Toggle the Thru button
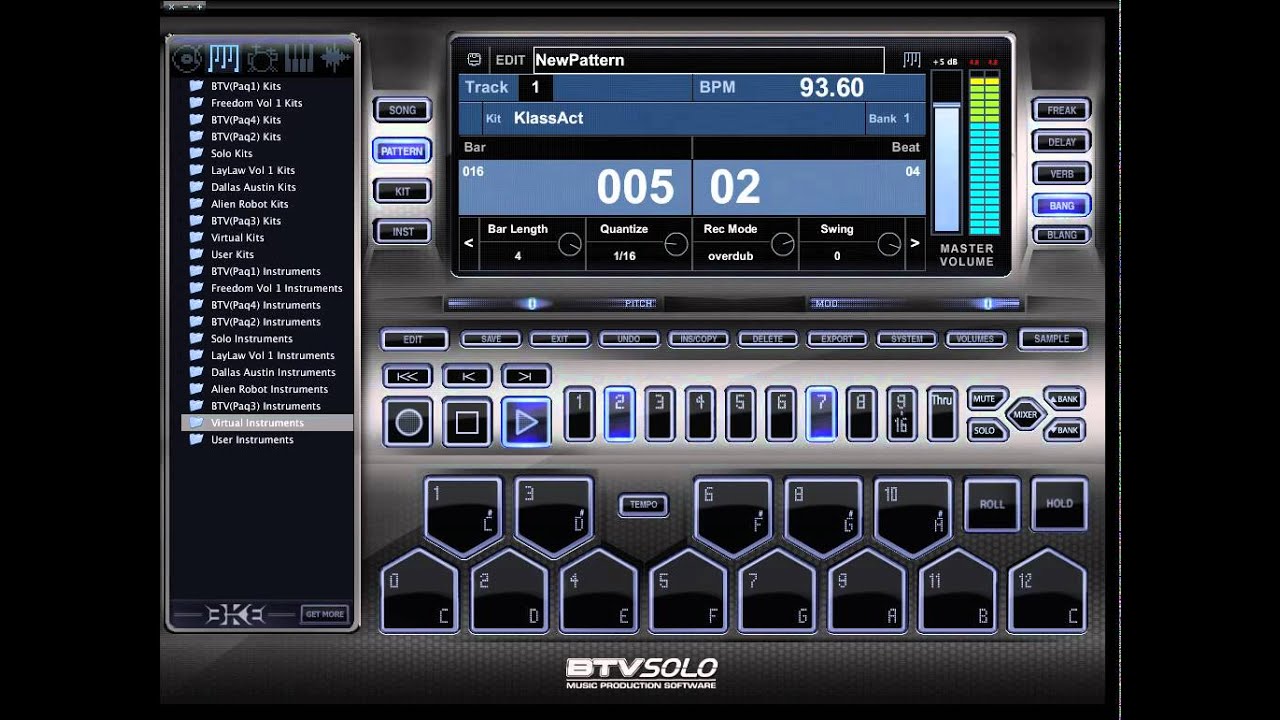Viewport: 1280px width, 720px height. 942,414
